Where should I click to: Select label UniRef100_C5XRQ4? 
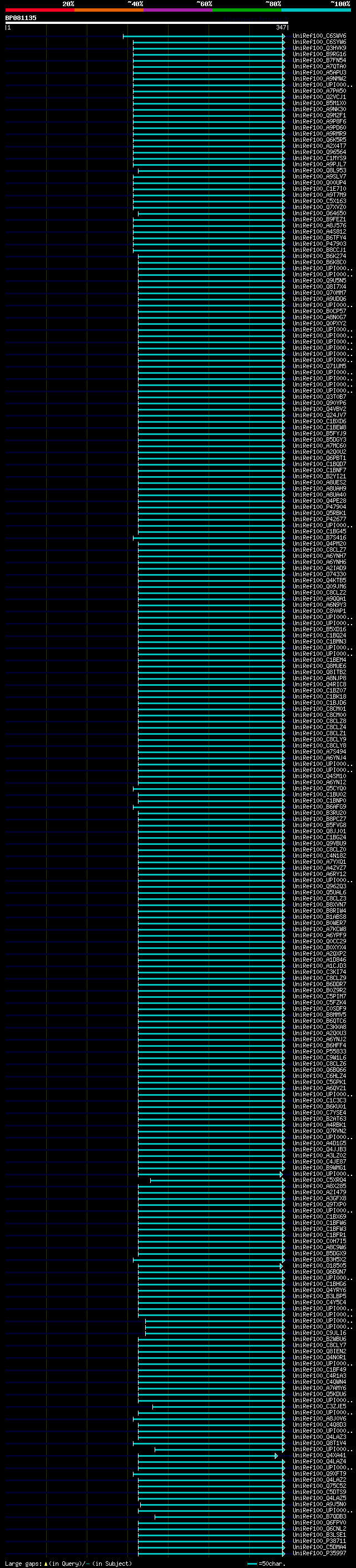click(x=319, y=1180)
